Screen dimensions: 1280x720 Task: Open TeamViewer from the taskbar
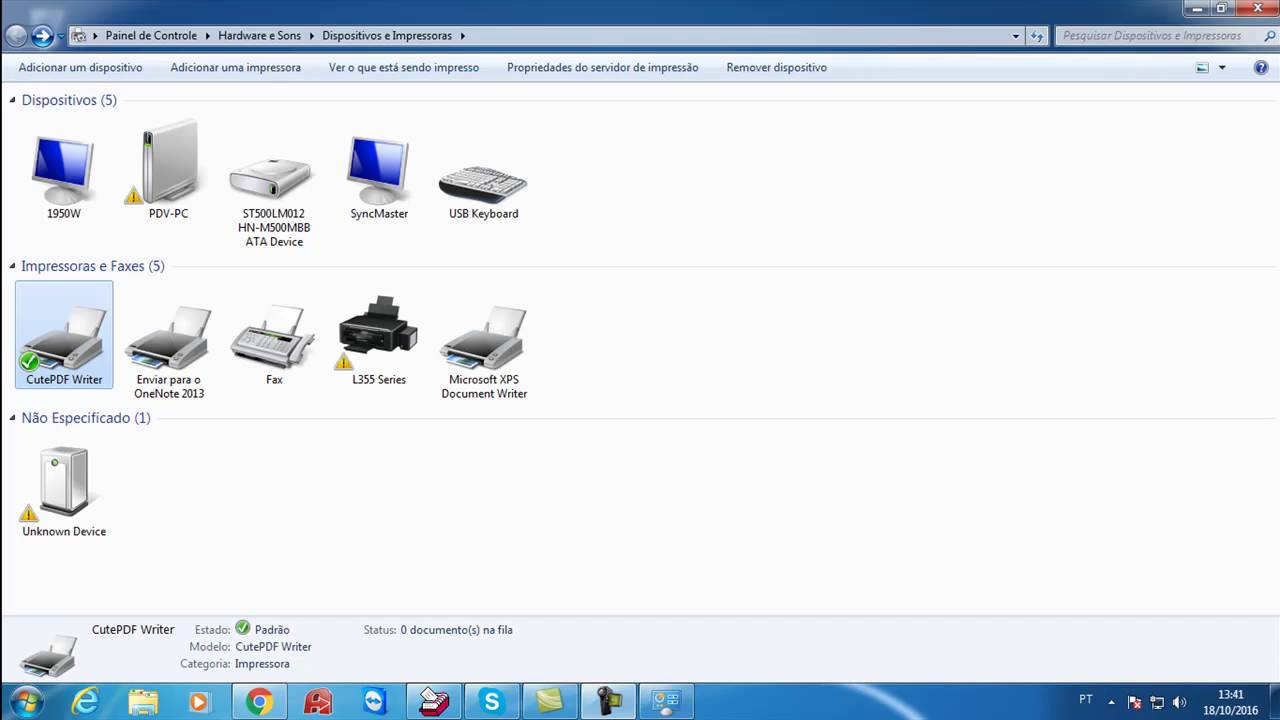[x=375, y=702]
